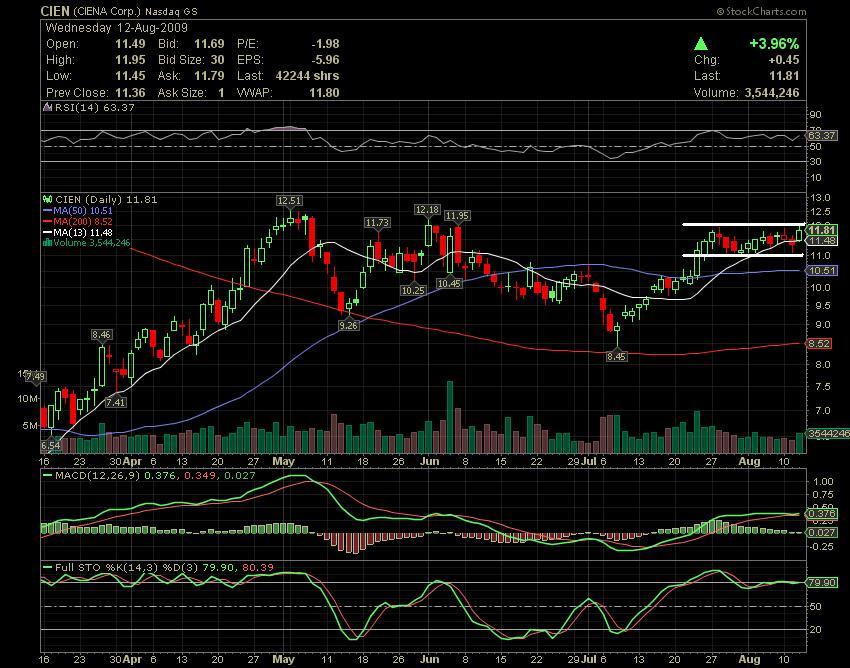Click the High value in the quote header

click(x=130, y=60)
